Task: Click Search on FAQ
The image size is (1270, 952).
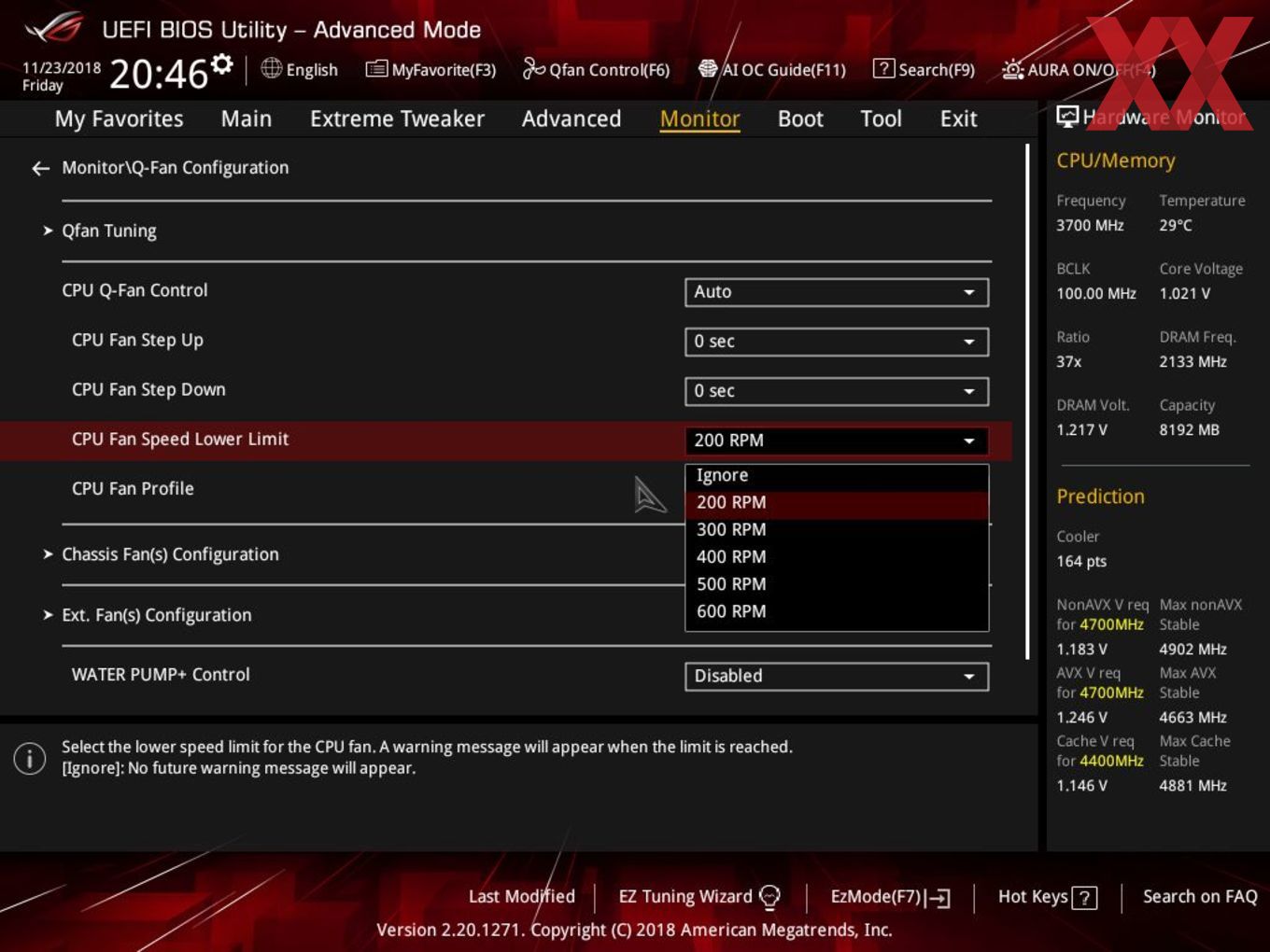Action: coord(1200,897)
